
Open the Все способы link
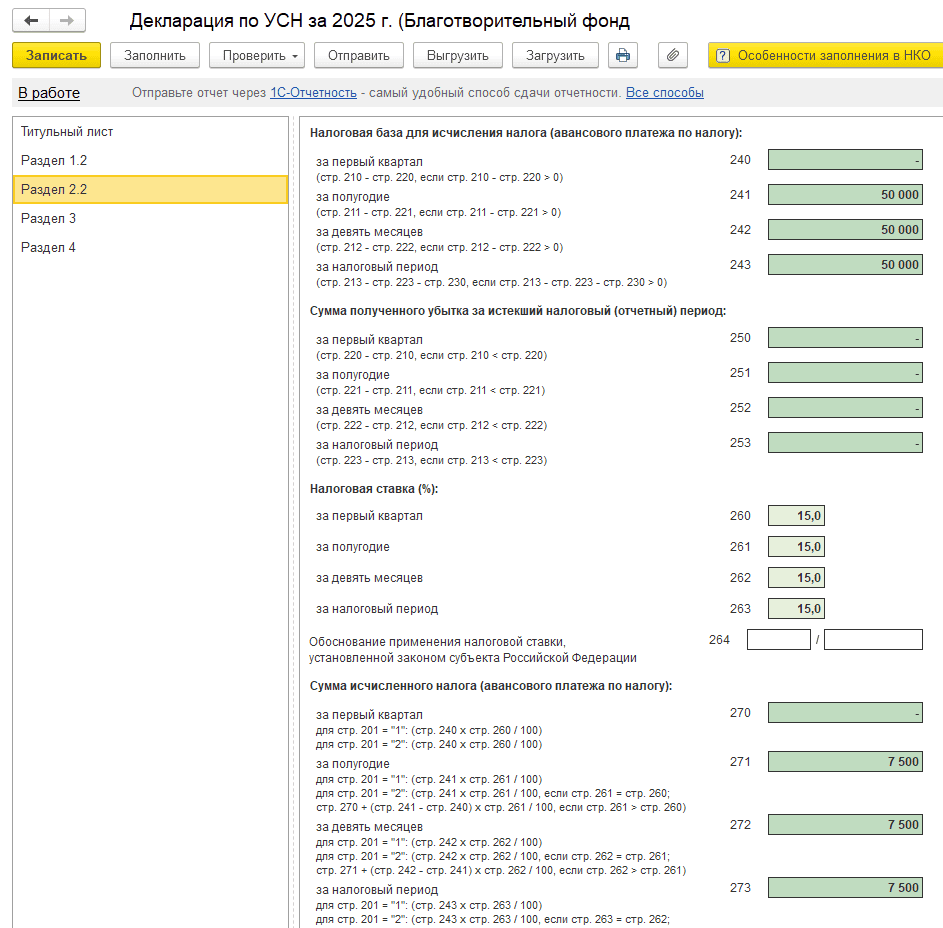pos(664,93)
